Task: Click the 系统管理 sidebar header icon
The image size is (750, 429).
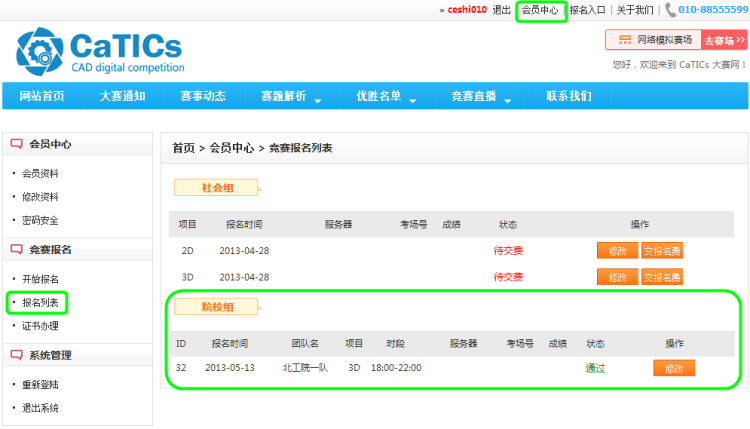Action: (x=17, y=355)
